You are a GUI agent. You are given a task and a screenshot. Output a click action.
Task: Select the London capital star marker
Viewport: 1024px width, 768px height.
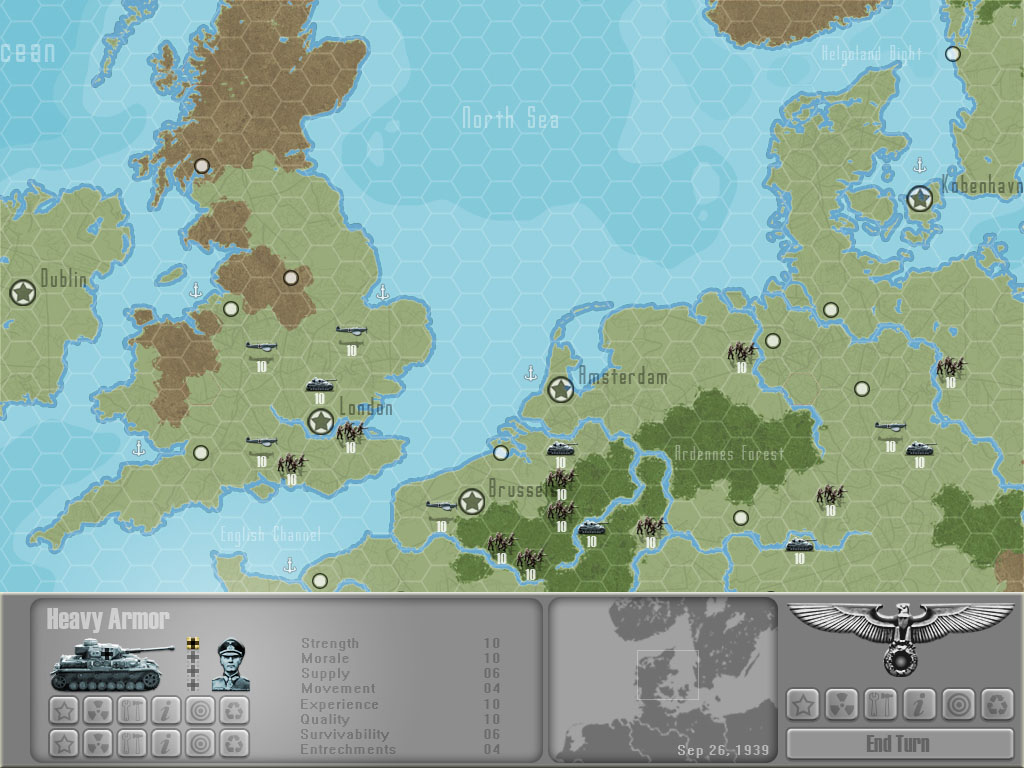pos(320,422)
